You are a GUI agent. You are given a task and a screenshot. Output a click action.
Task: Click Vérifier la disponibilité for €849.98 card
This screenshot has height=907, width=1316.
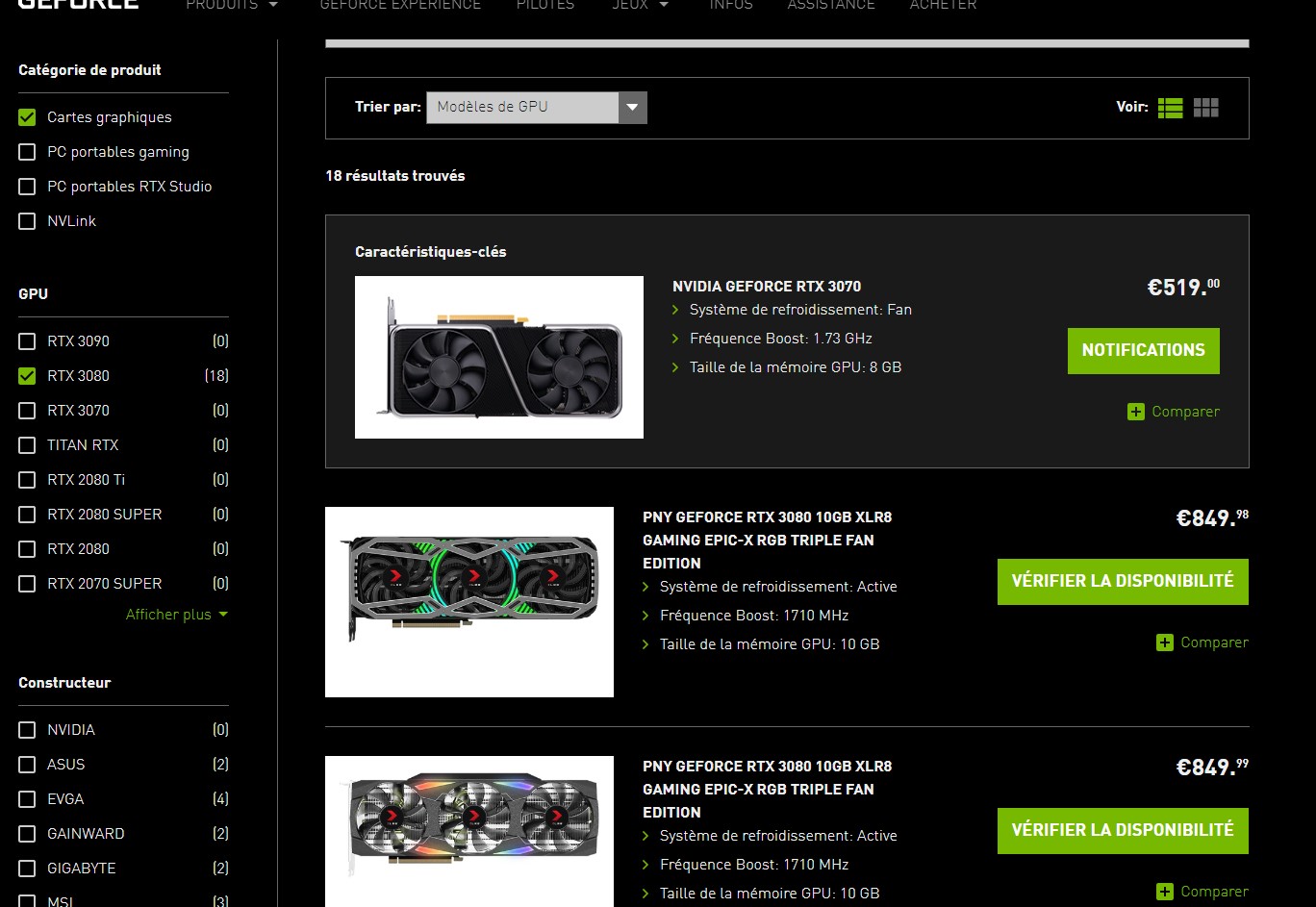tap(1123, 582)
